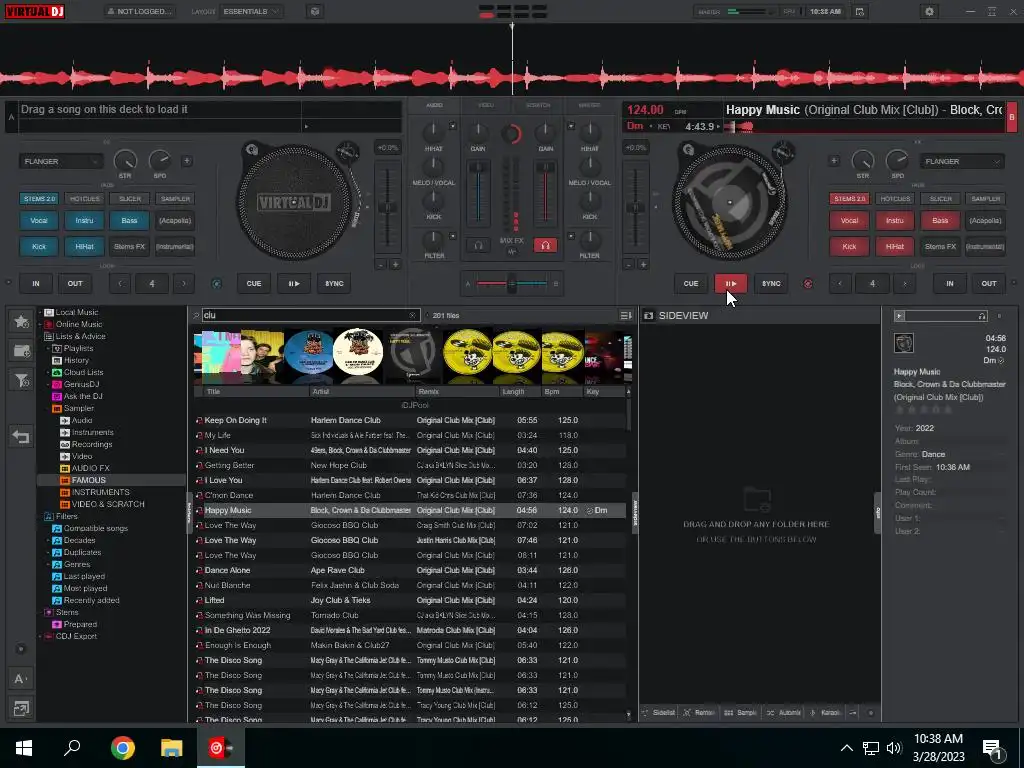The width and height of the screenshot is (1024, 768).
Task: Open the NOT LOGGED account dropdown
Action: tap(141, 11)
